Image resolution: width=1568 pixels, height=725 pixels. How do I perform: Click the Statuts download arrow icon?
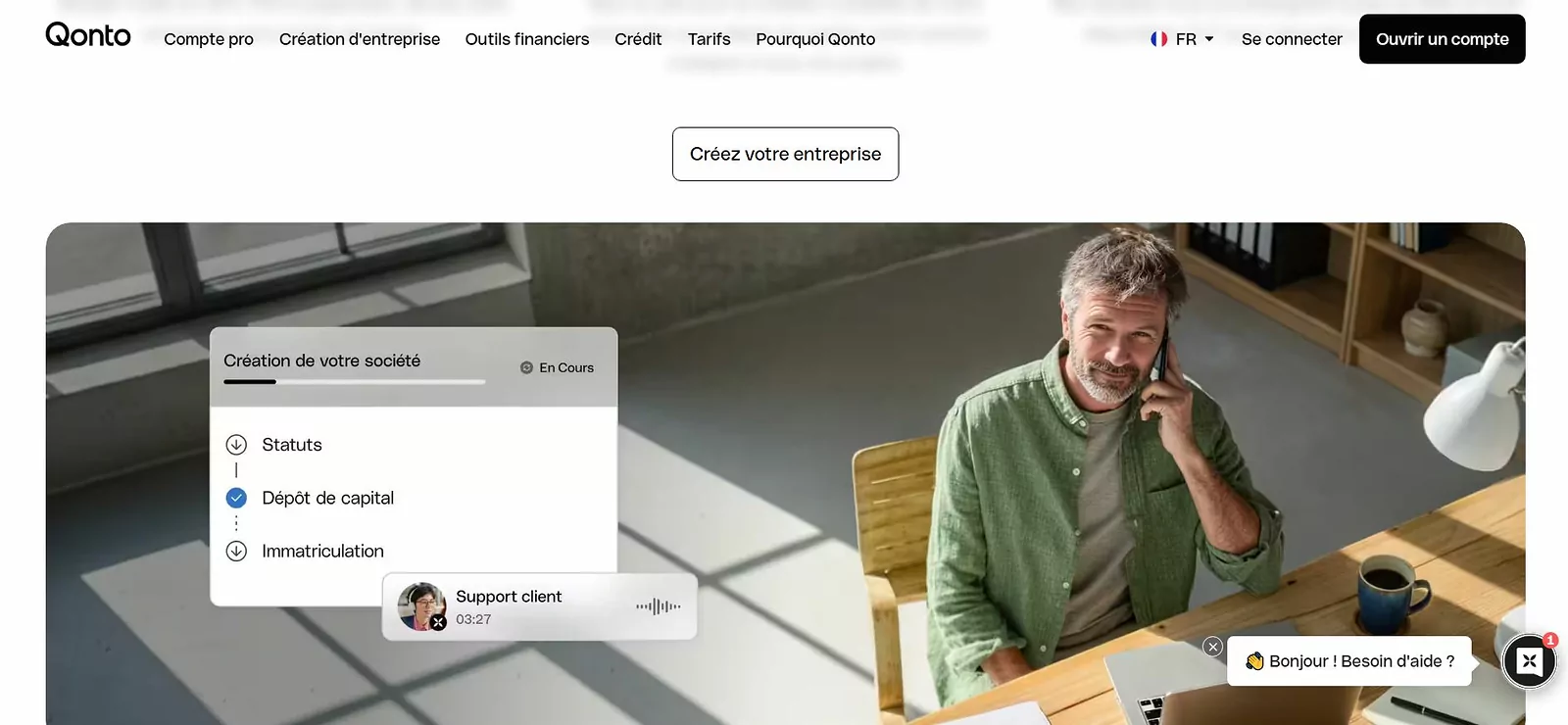tap(236, 445)
